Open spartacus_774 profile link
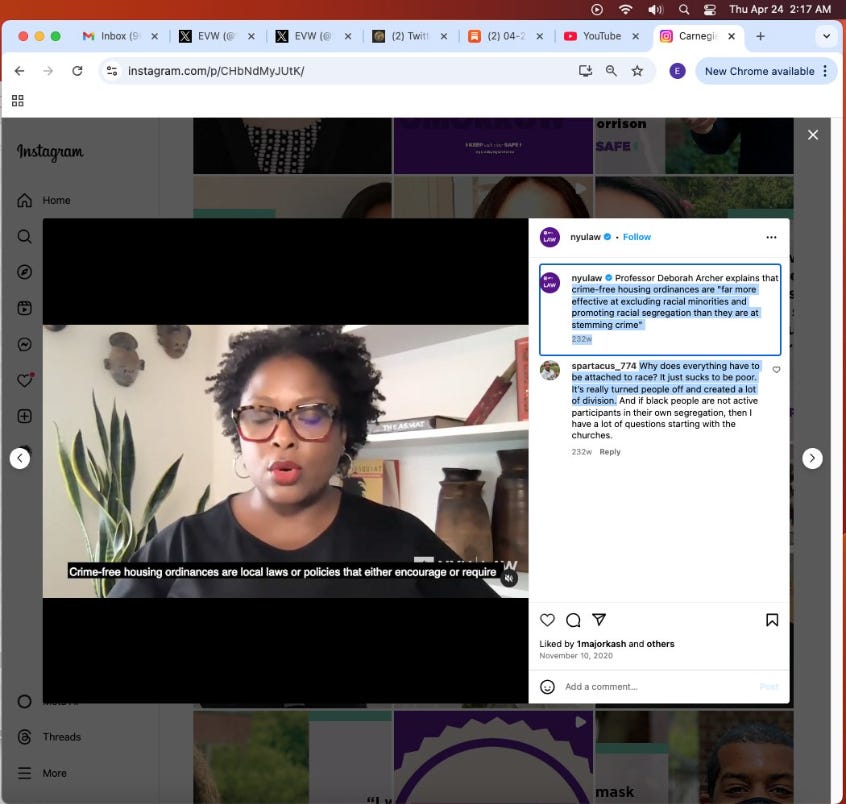This screenshot has height=804, width=846. [x=604, y=366]
